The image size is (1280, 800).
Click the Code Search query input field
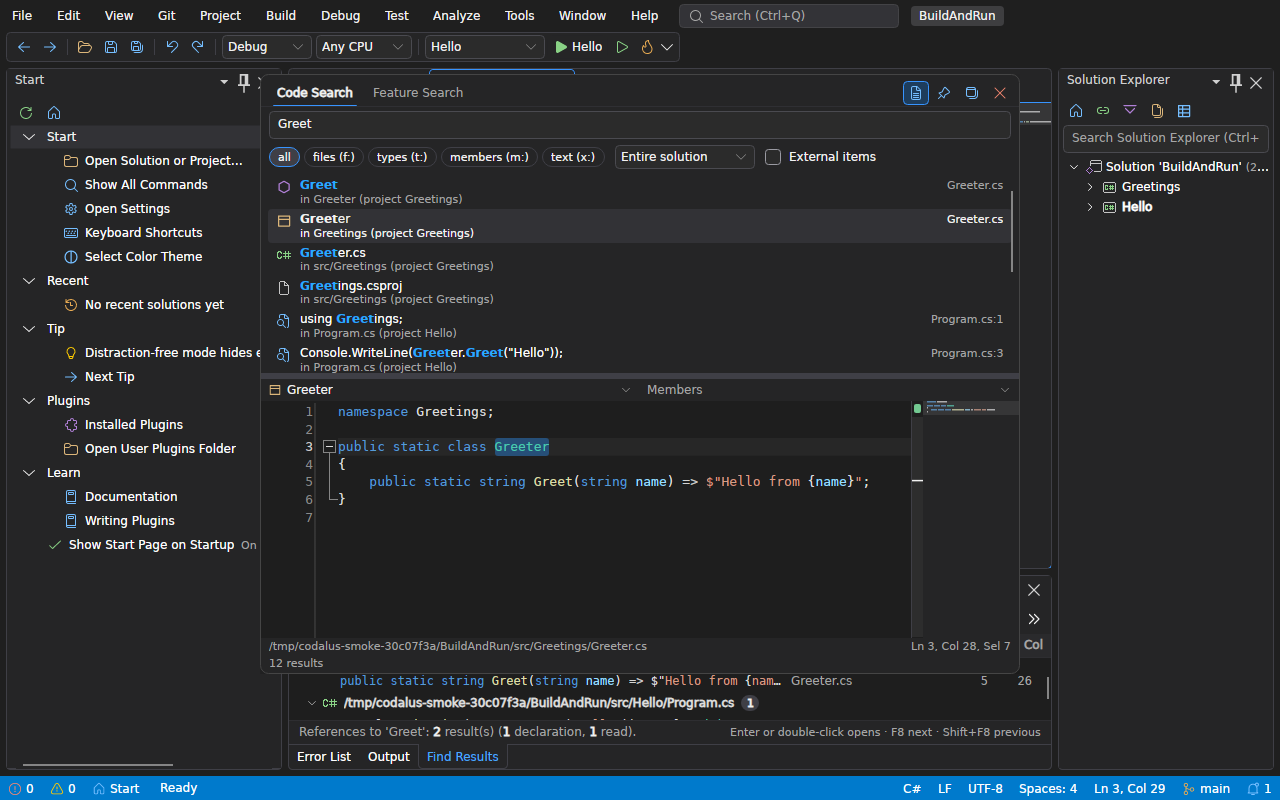(x=640, y=124)
